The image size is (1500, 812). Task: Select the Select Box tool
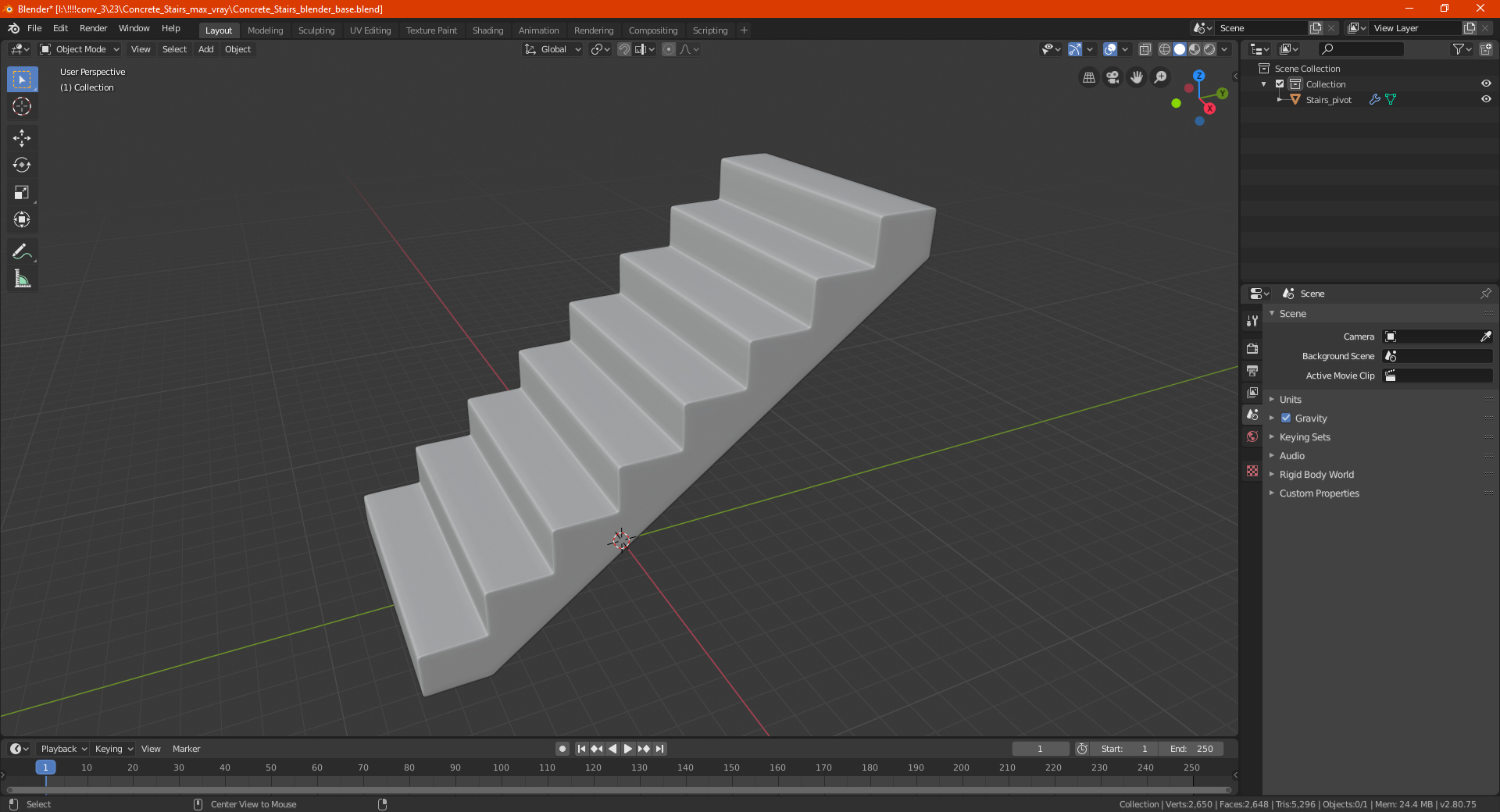pos(22,80)
